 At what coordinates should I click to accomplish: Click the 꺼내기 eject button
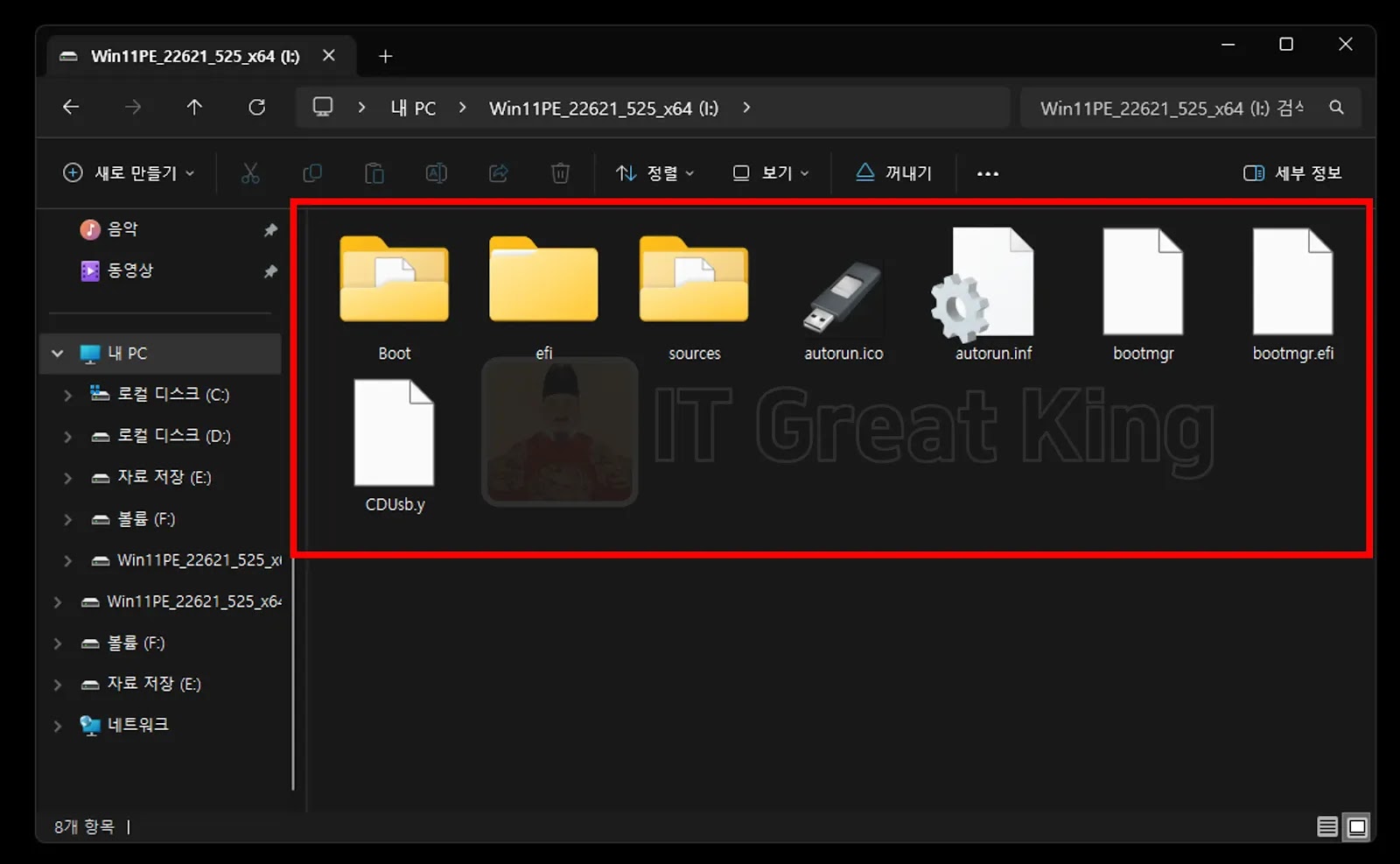(893, 173)
